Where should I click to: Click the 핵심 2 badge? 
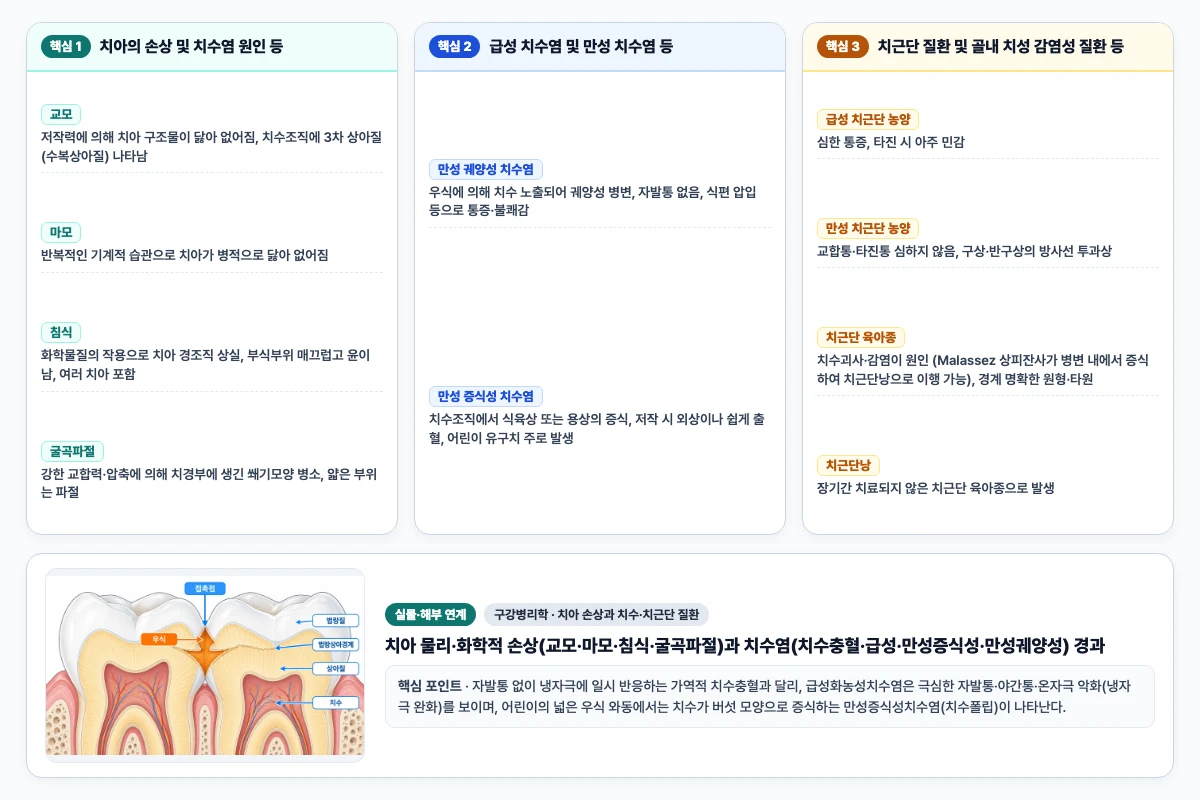tap(454, 46)
